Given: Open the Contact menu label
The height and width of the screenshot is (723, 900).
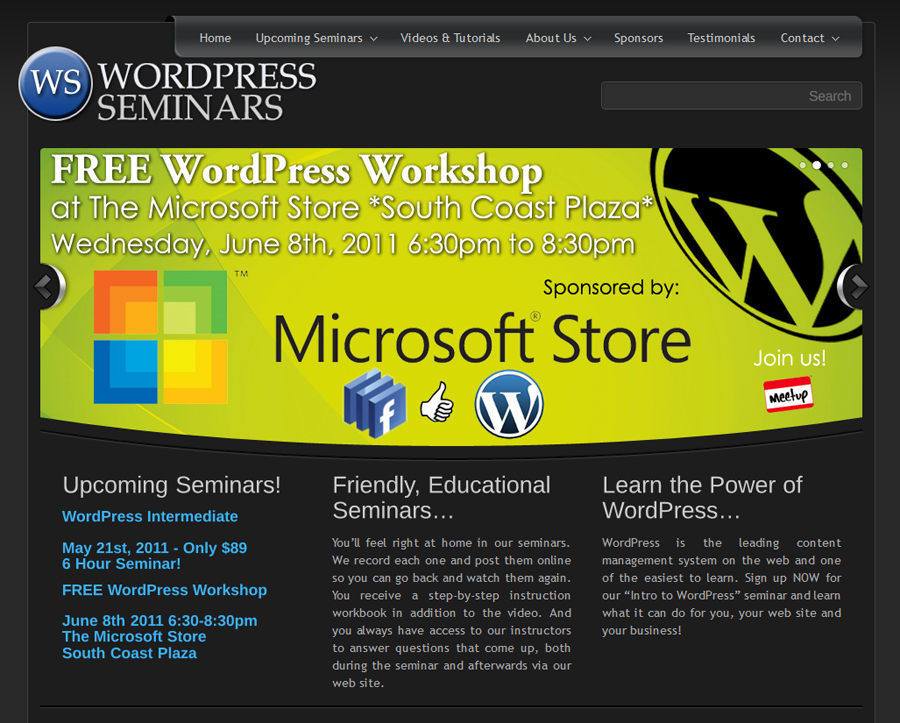Looking at the screenshot, I should [802, 38].
